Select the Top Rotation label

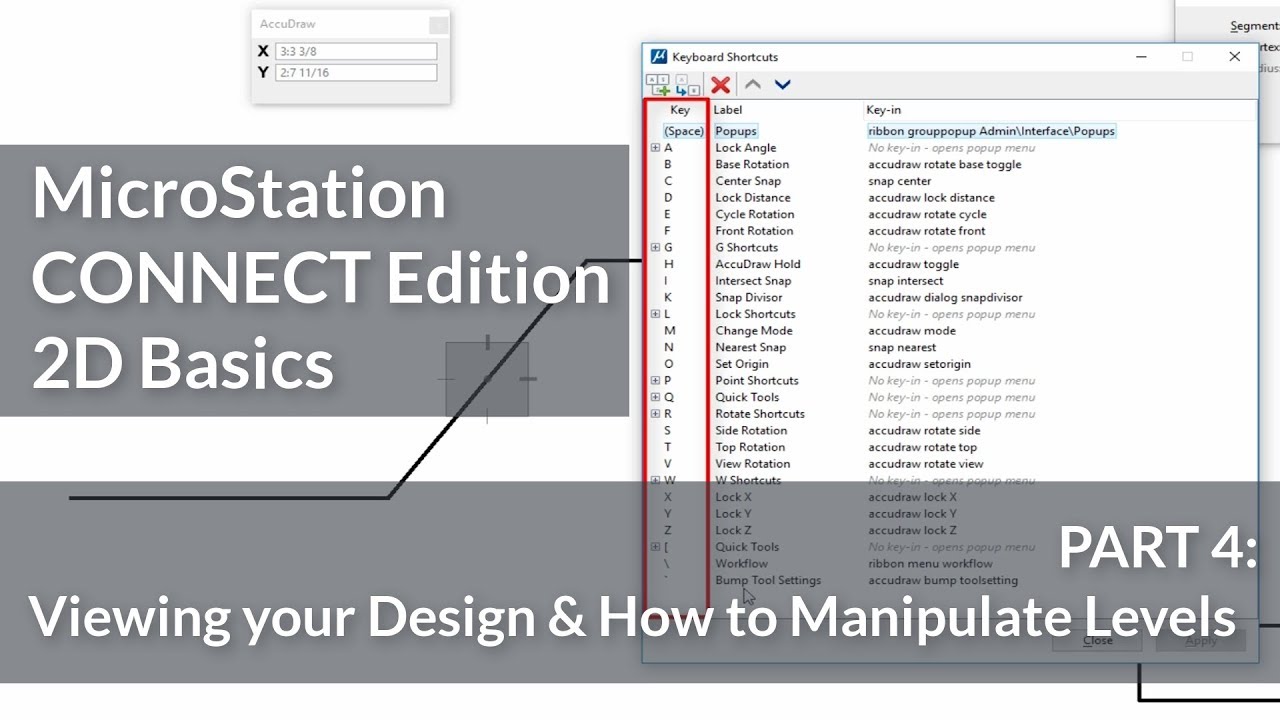750,447
